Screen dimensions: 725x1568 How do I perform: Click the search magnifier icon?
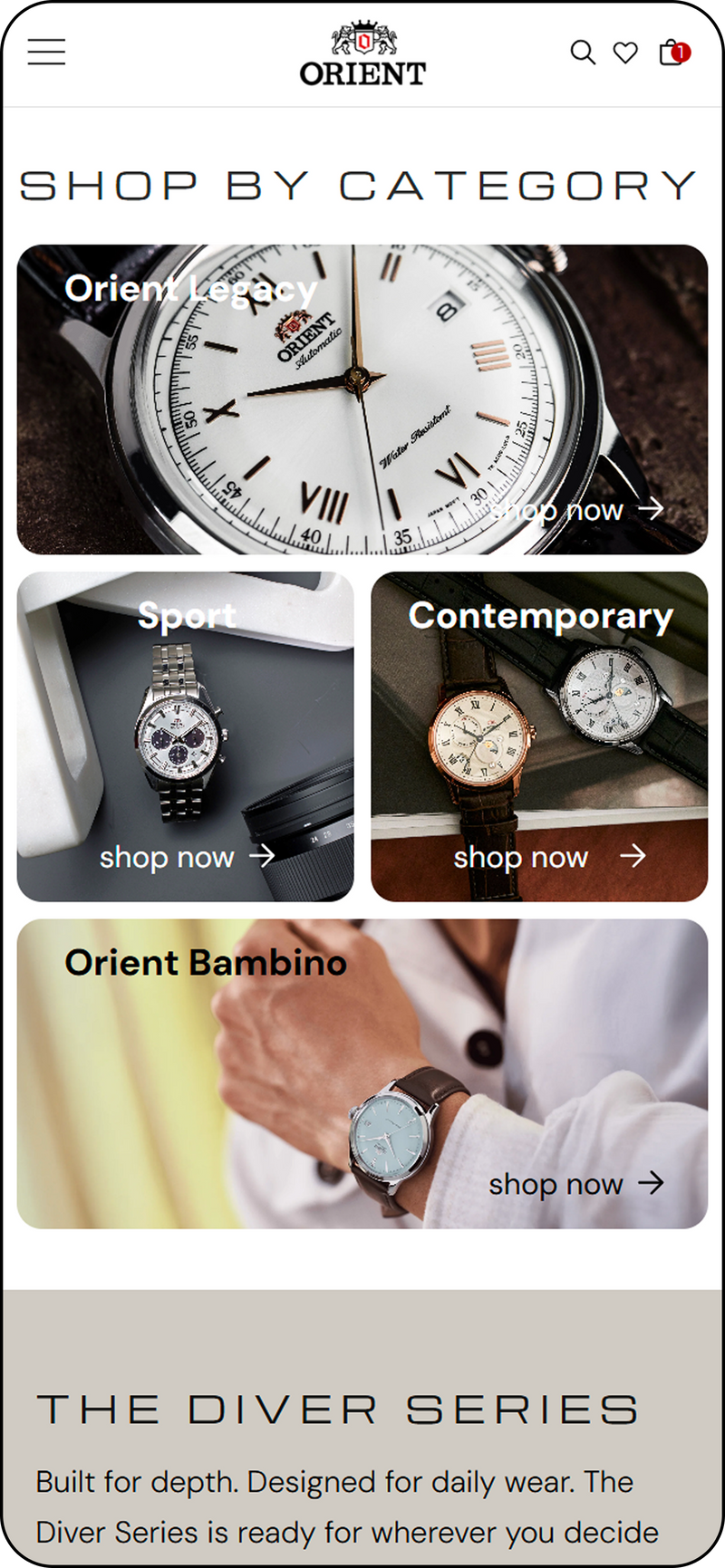[583, 53]
